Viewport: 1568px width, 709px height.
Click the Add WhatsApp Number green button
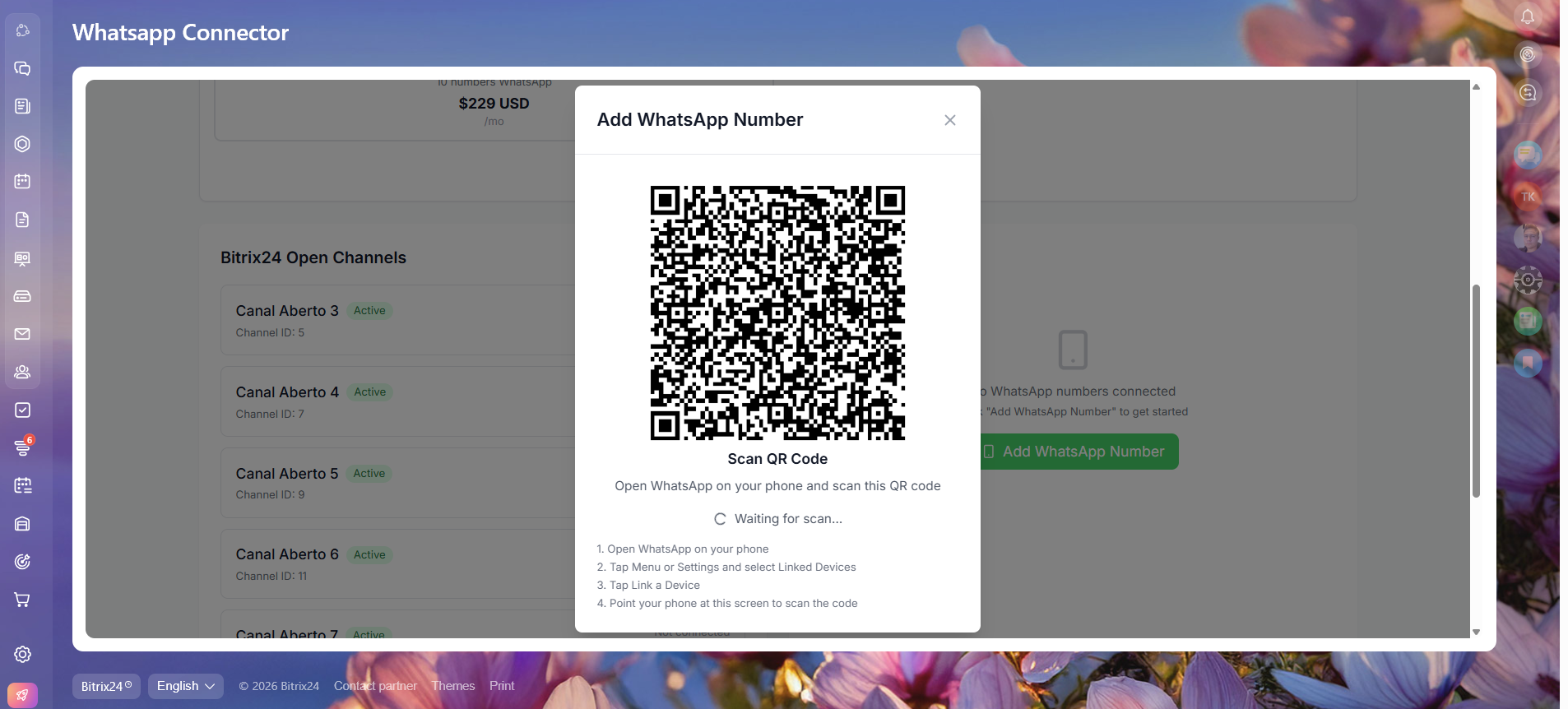tap(1078, 452)
